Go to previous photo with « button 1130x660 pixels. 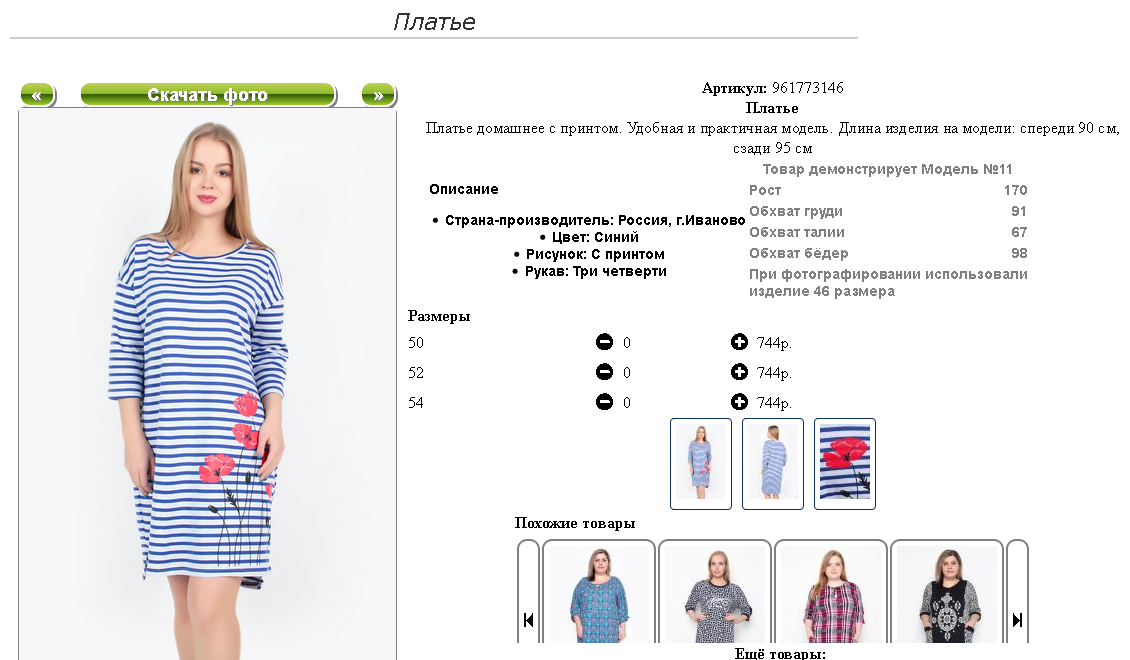(37, 94)
